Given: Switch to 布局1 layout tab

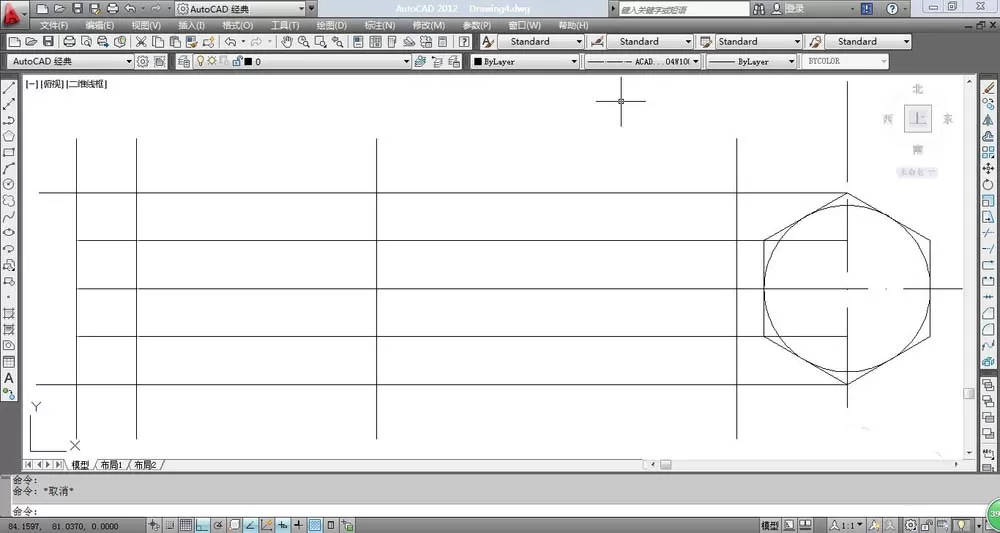Looking at the screenshot, I should click(x=111, y=465).
